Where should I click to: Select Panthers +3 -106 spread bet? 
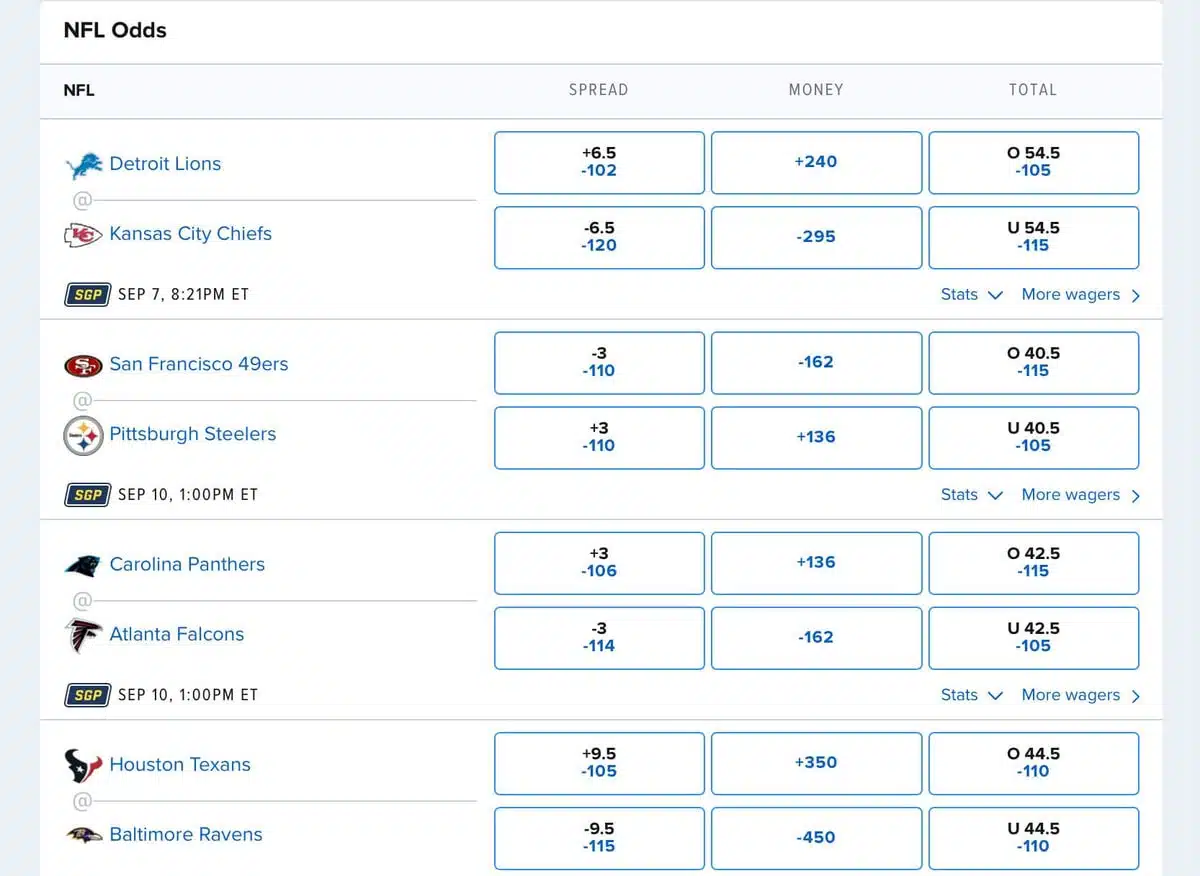pyautogui.click(x=599, y=562)
